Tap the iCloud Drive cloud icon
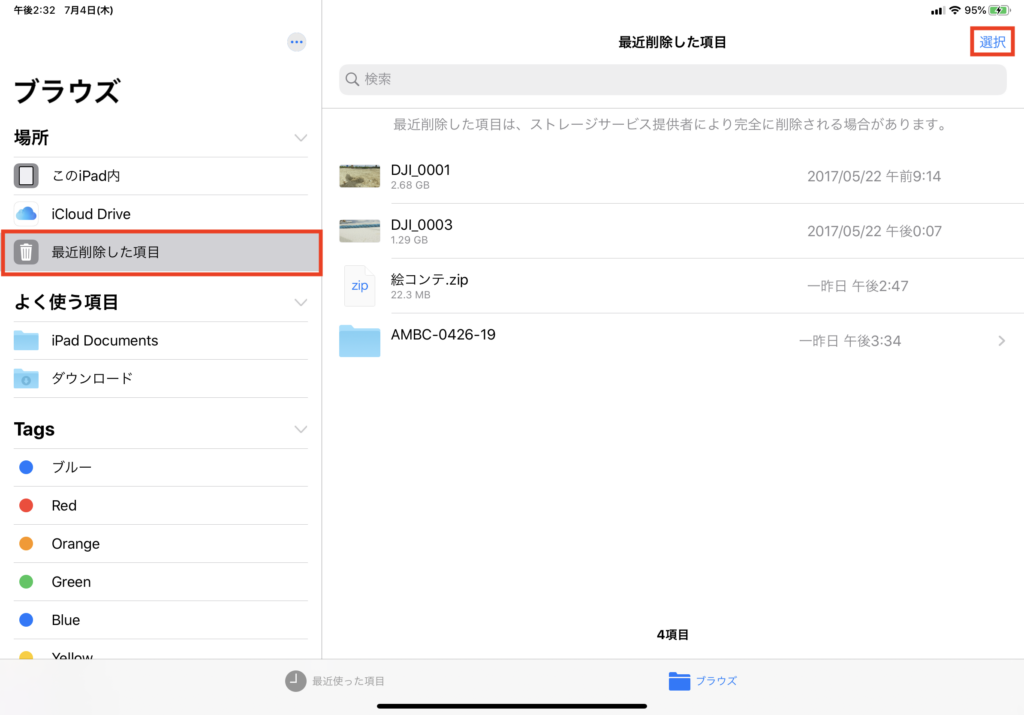Screen dimensions: 1024x715 click(26, 214)
